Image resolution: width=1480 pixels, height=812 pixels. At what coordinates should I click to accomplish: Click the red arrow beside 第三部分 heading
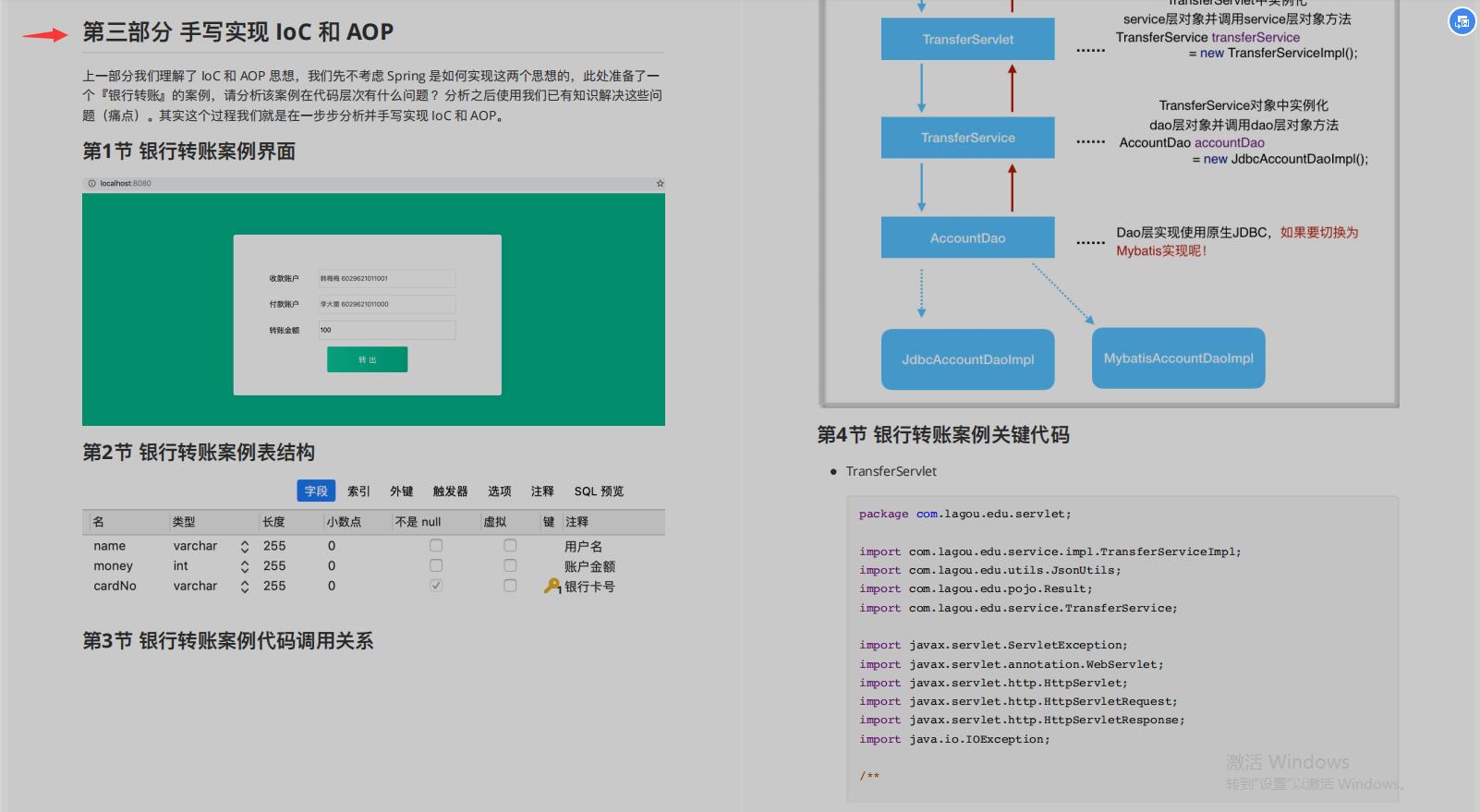pyautogui.click(x=45, y=35)
